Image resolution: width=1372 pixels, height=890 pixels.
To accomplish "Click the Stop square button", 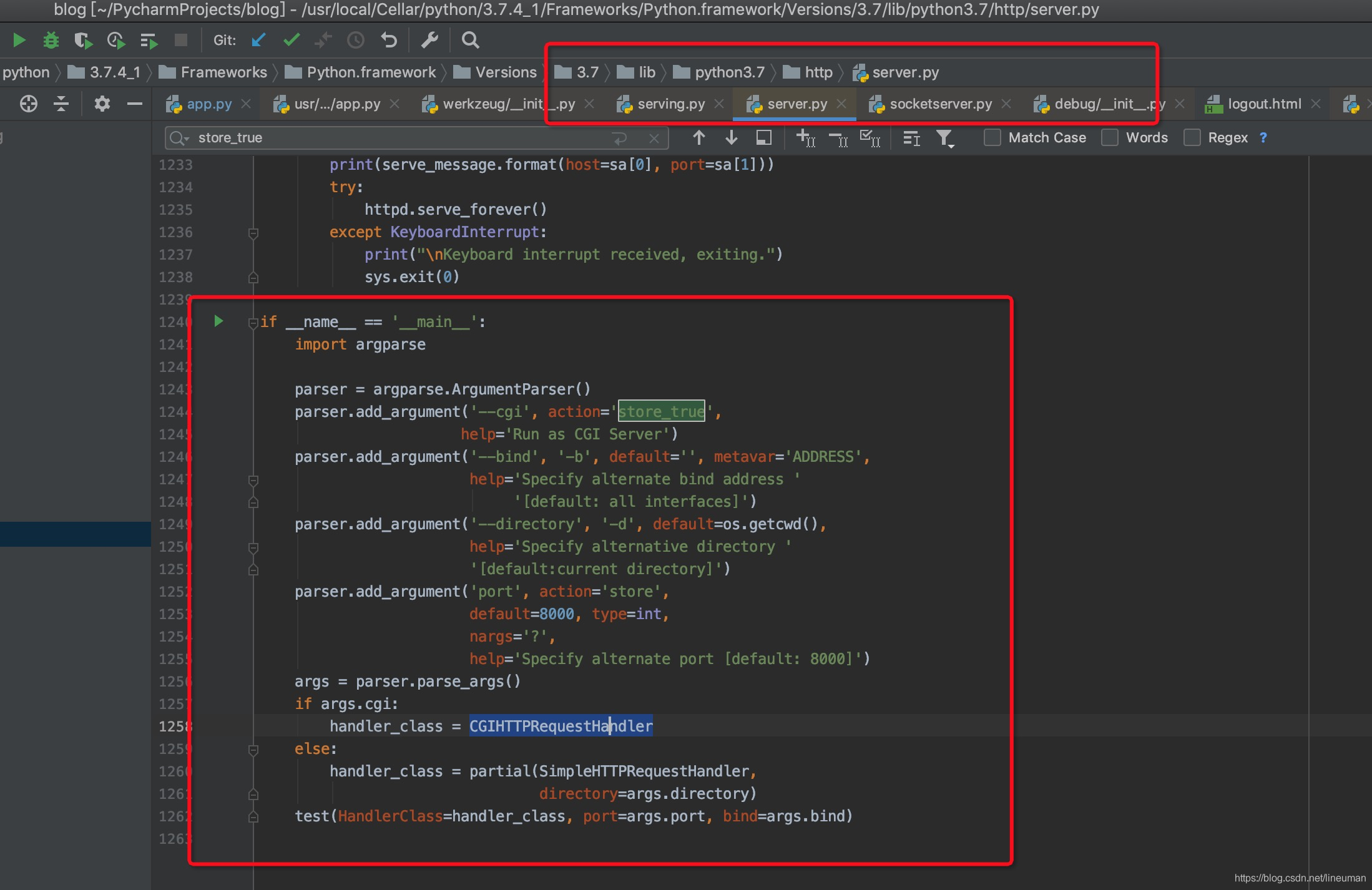I will point(181,41).
